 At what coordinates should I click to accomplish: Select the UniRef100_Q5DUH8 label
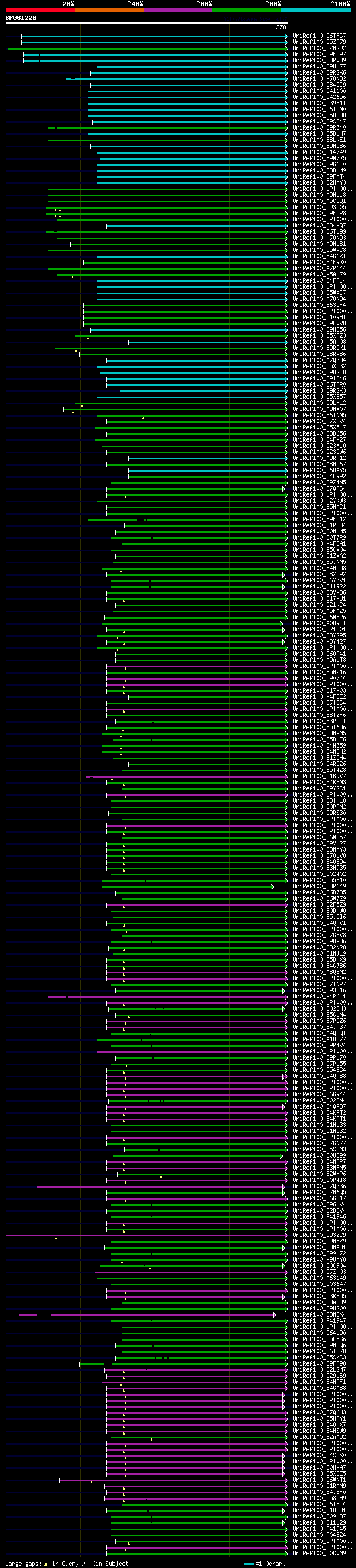click(319, 116)
